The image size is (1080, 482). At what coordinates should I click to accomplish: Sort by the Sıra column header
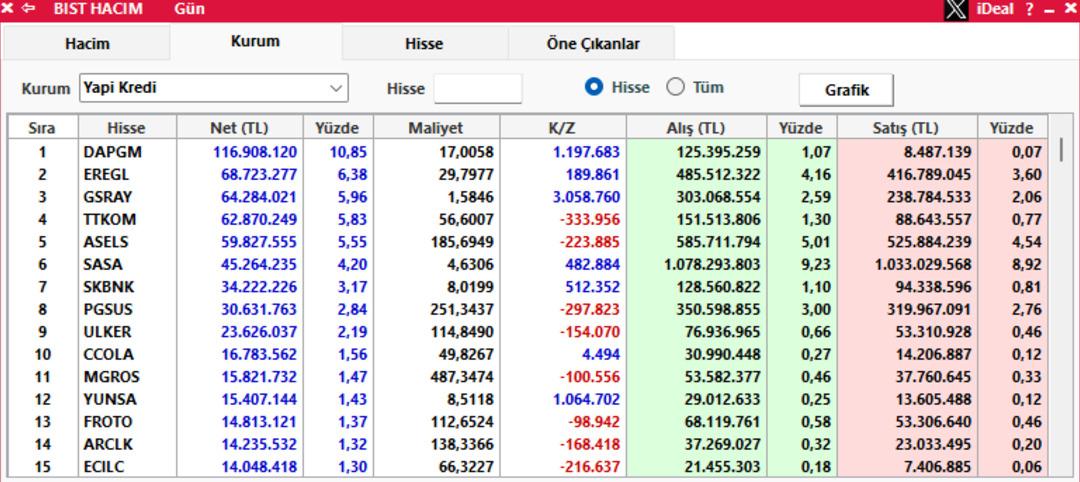point(43,128)
